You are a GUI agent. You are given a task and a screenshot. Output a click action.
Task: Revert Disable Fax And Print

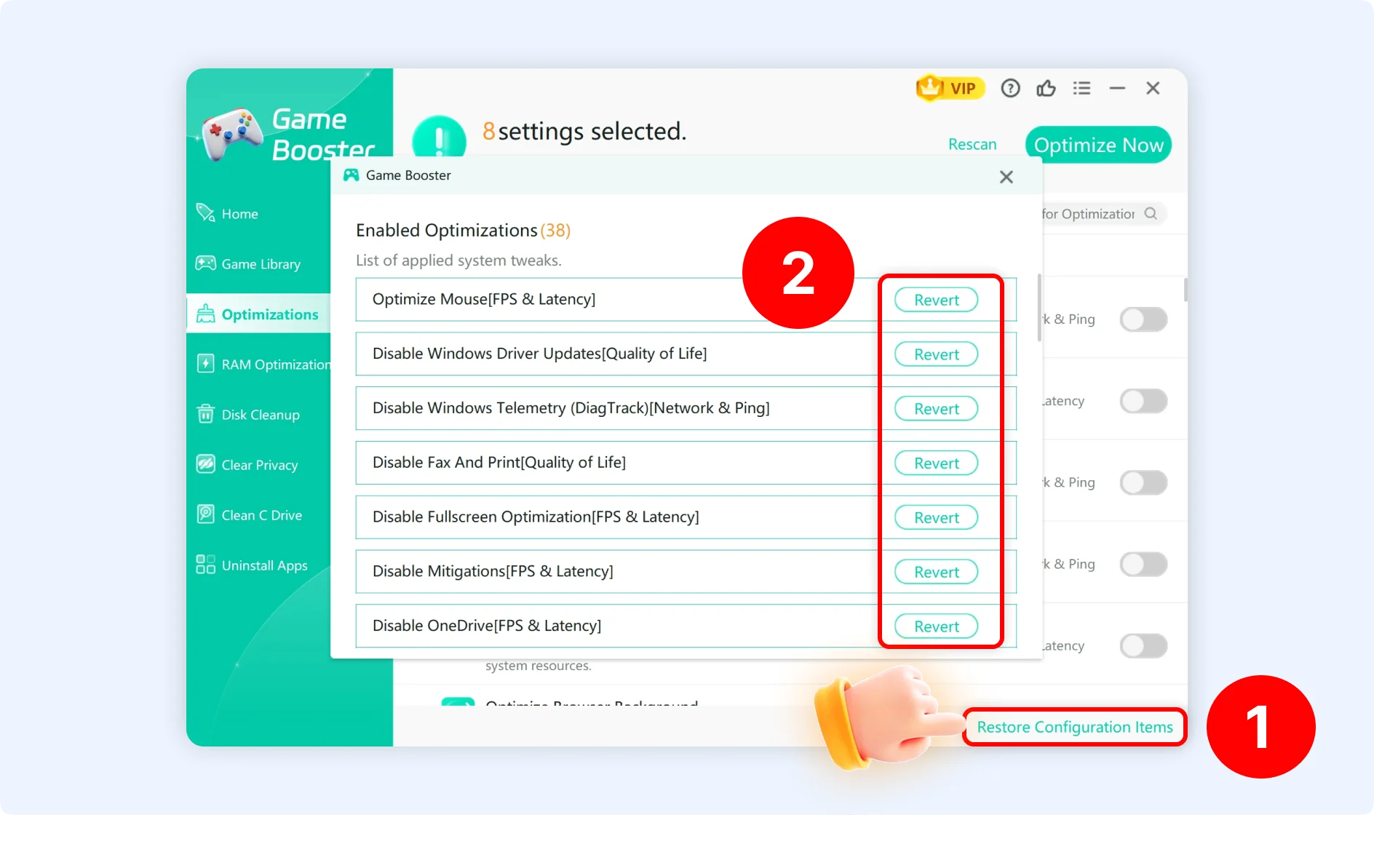pyautogui.click(x=936, y=463)
